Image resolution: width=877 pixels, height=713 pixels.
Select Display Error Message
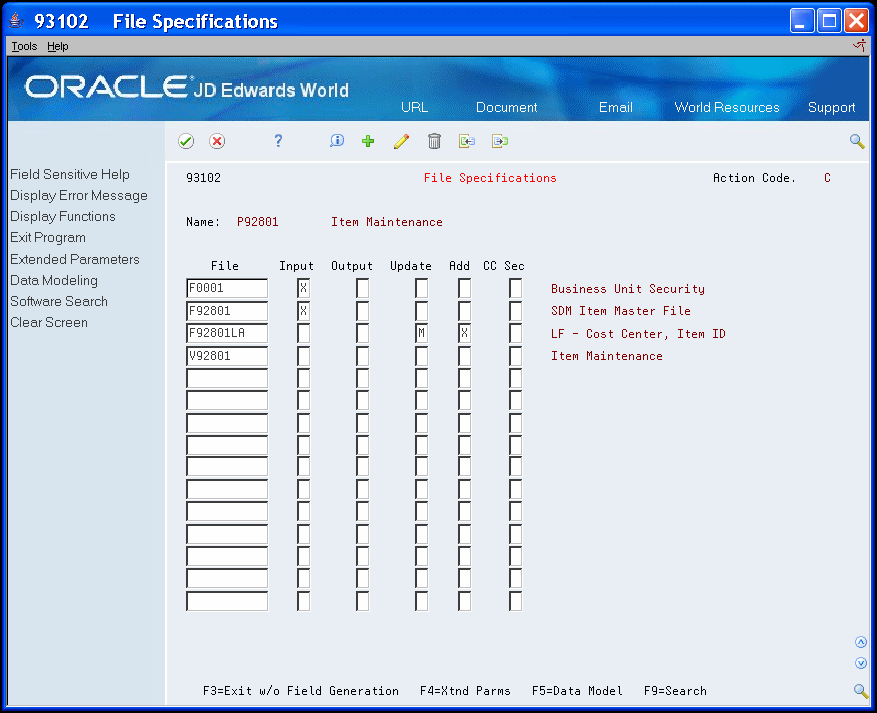tap(79, 196)
